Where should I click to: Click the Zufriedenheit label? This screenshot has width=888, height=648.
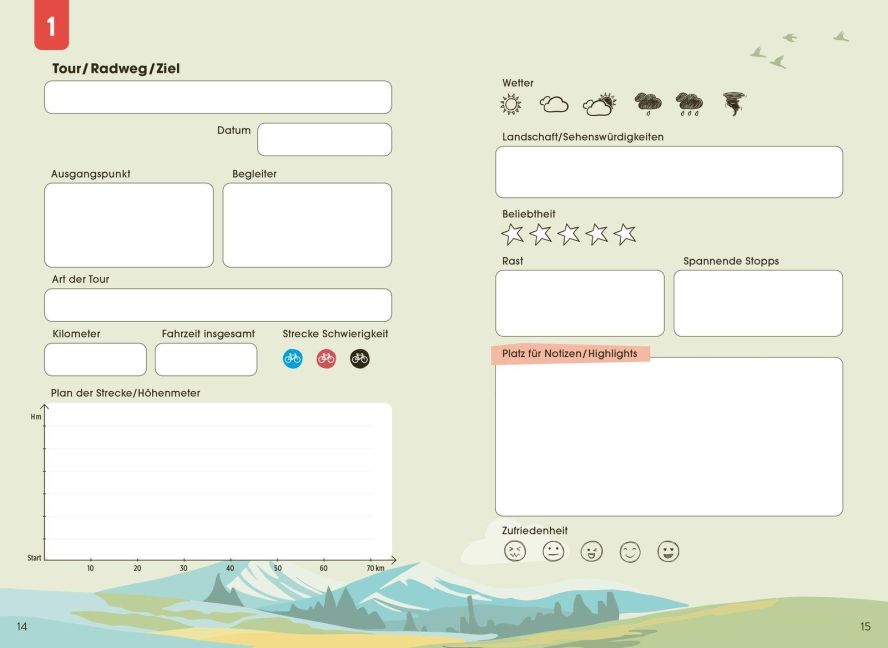(535, 531)
